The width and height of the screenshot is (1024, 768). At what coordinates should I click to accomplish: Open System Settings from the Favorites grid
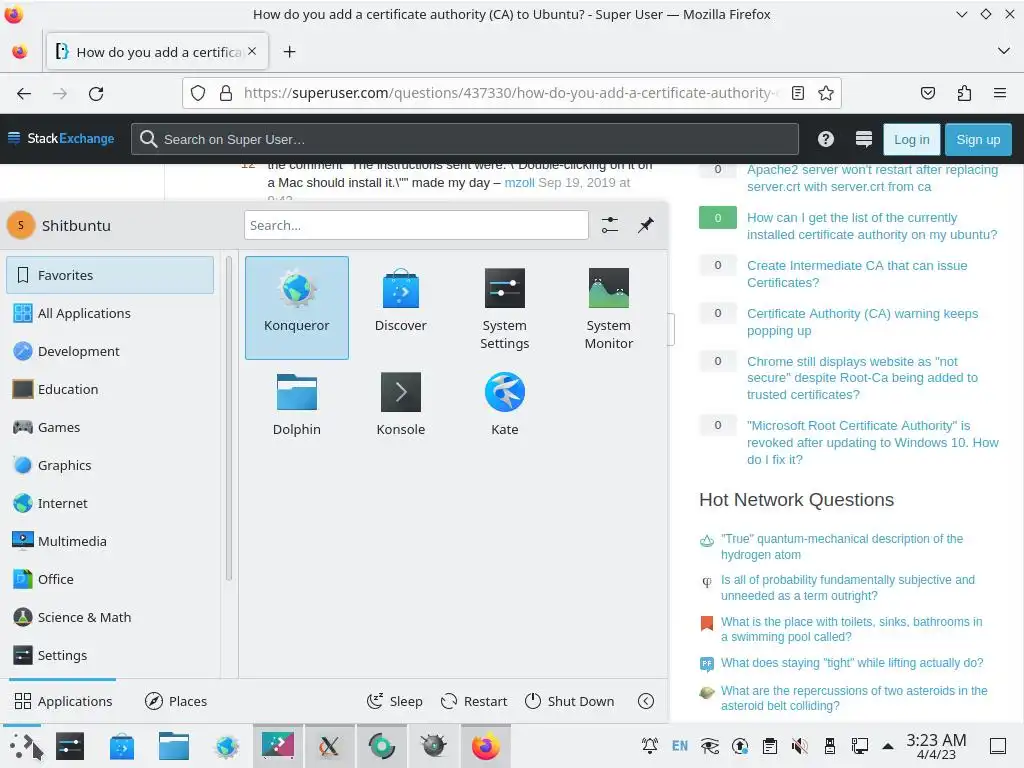(504, 308)
